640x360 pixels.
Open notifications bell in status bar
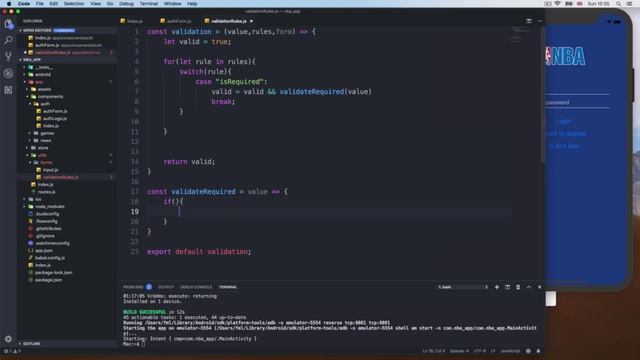pos(538,351)
